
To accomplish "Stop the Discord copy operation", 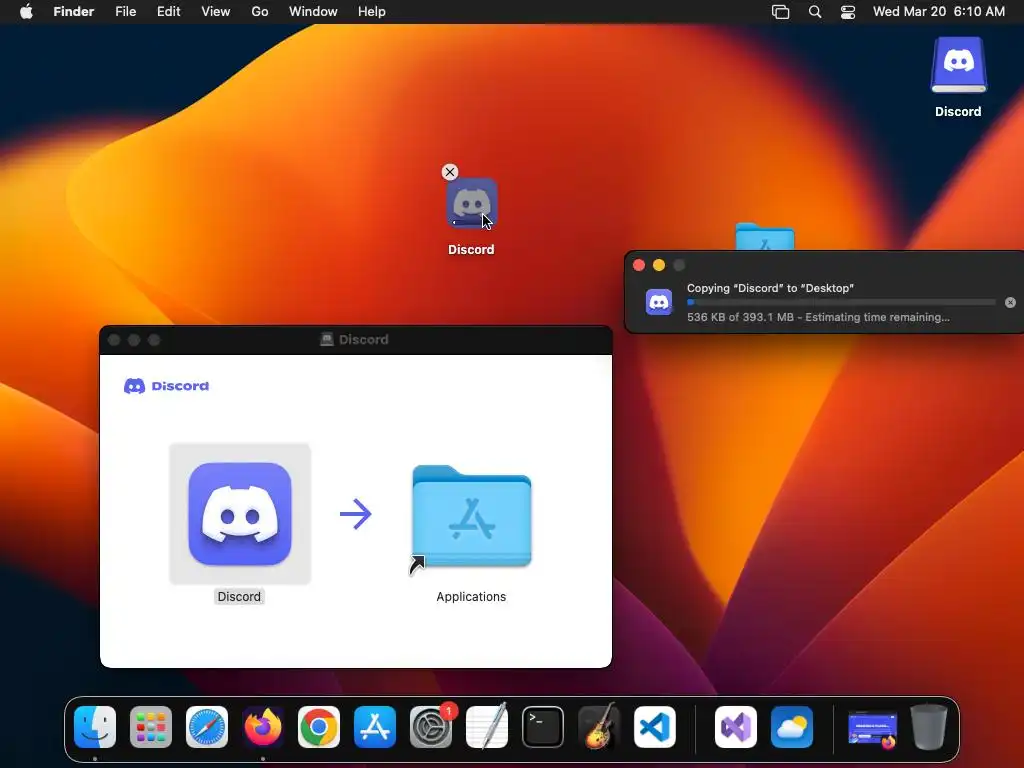I will click(x=1010, y=302).
